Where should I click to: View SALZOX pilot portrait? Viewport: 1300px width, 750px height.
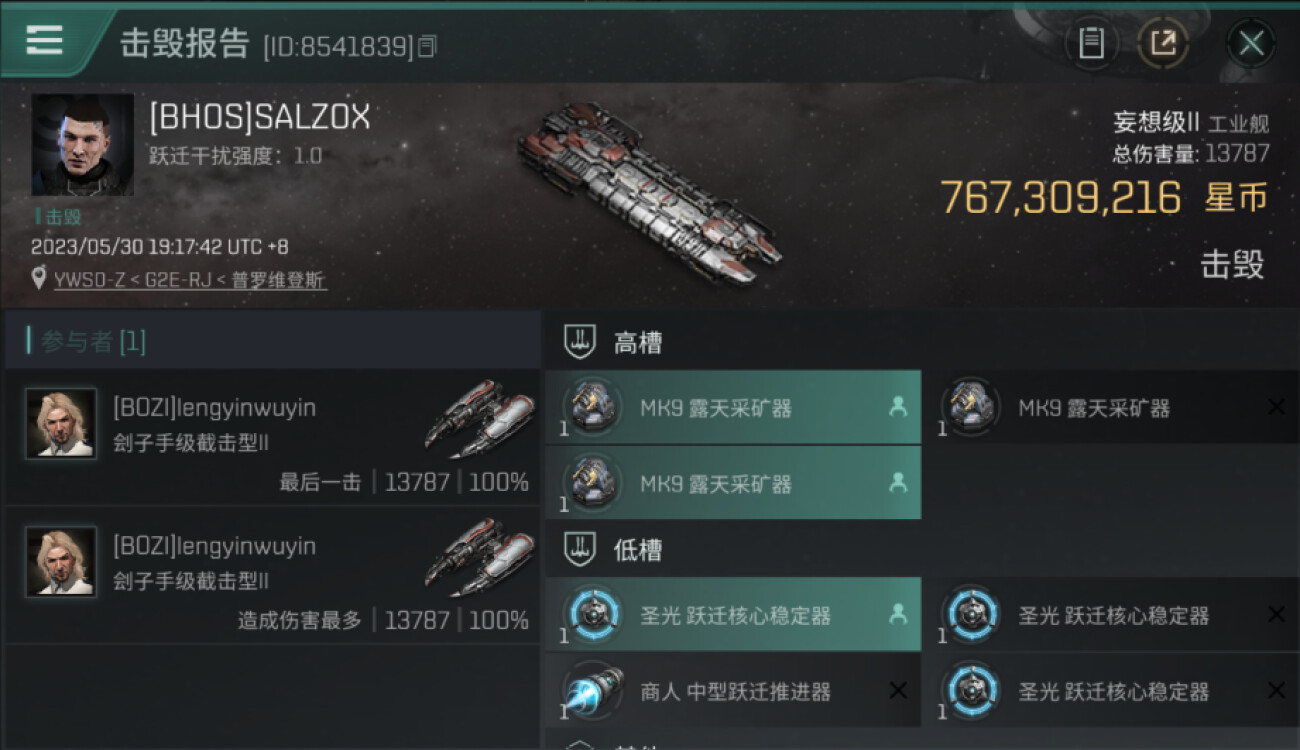click(82, 145)
